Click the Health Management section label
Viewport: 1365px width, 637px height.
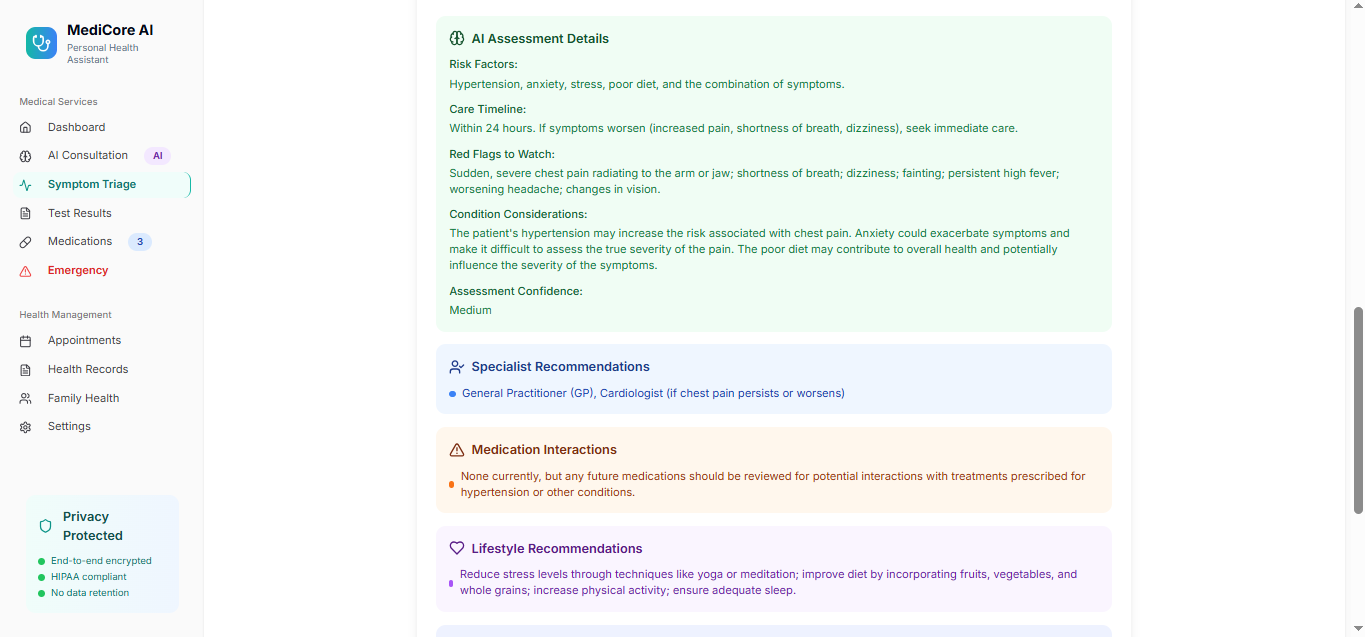[65, 315]
